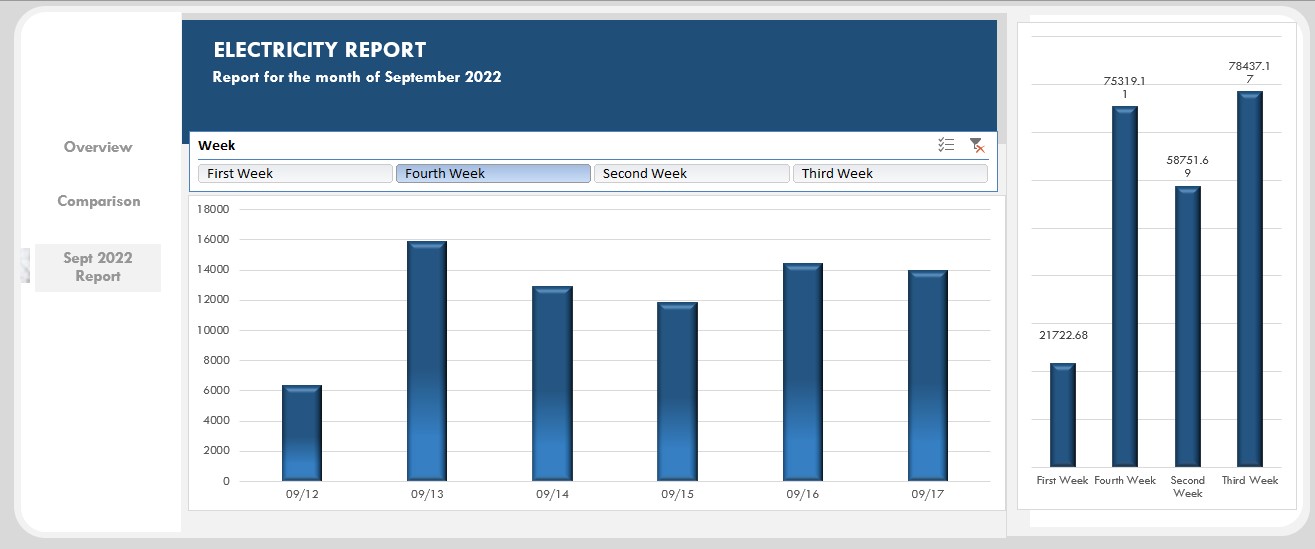1315x549 pixels.
Task: Clear the Week slicer filter
Action: click(977, 145)
